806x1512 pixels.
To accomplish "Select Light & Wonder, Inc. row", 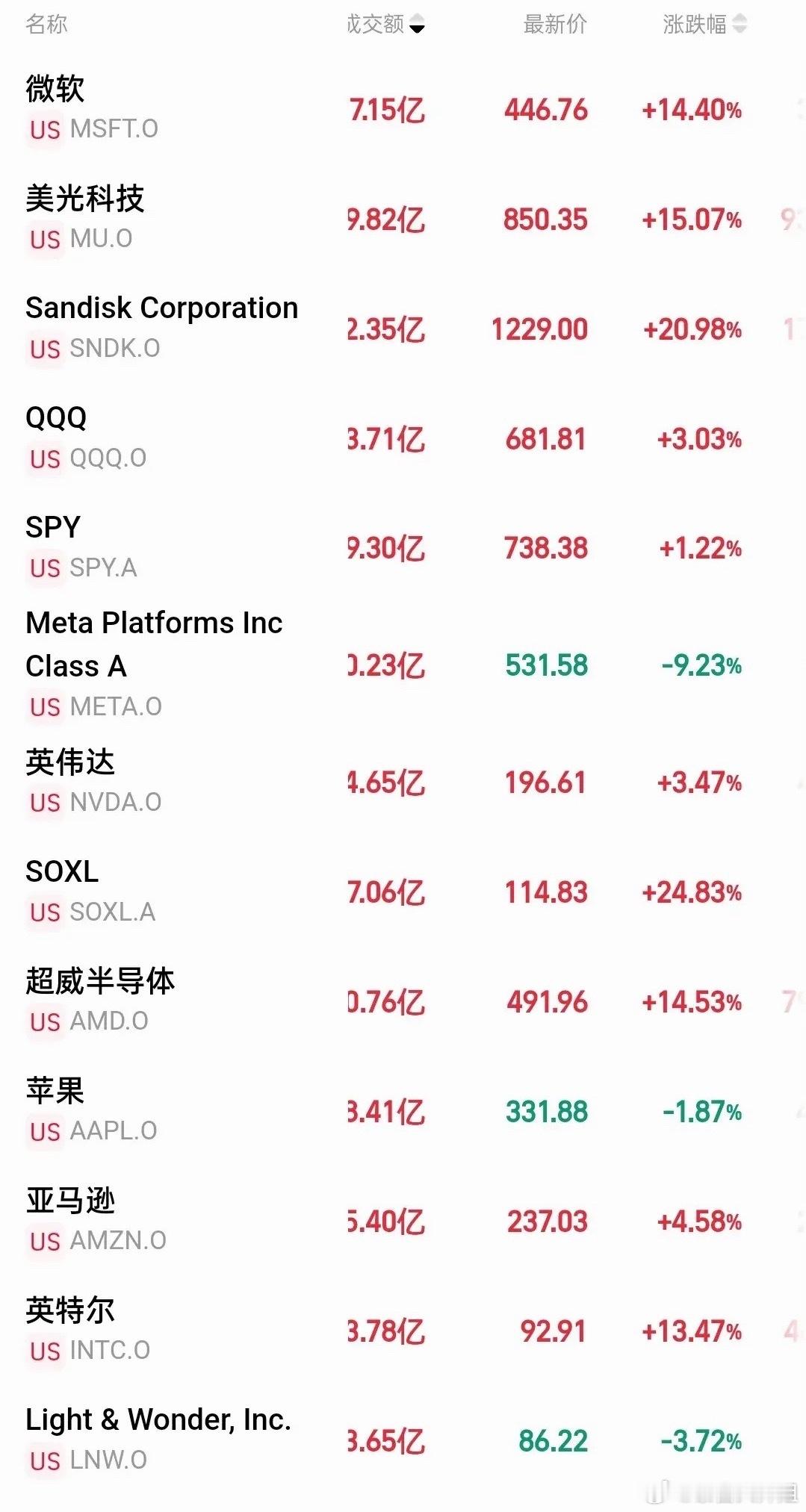I will click(403, 1441).
